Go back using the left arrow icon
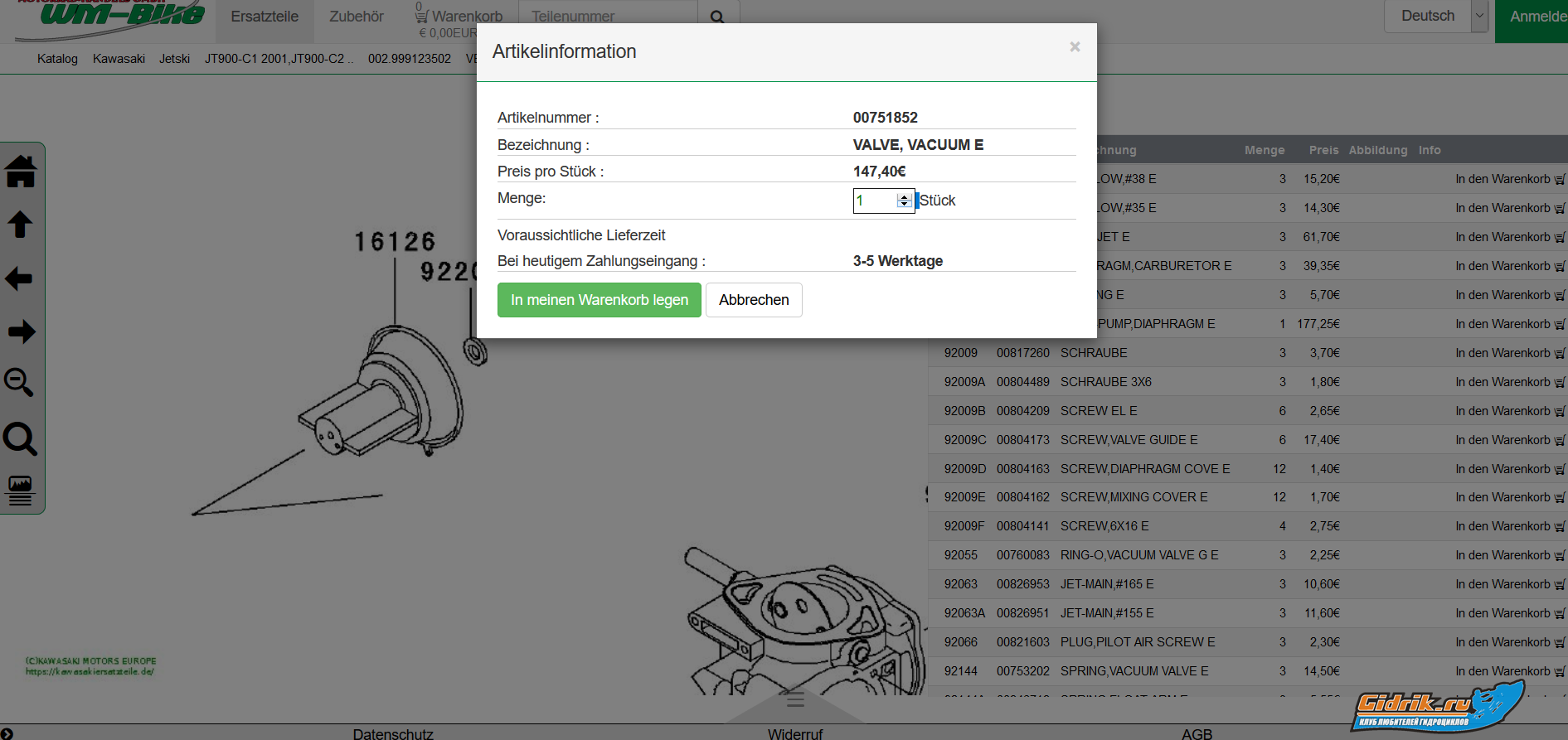Image resolution: width=1568 pixels, height=740 pixels. pos(20,278)
